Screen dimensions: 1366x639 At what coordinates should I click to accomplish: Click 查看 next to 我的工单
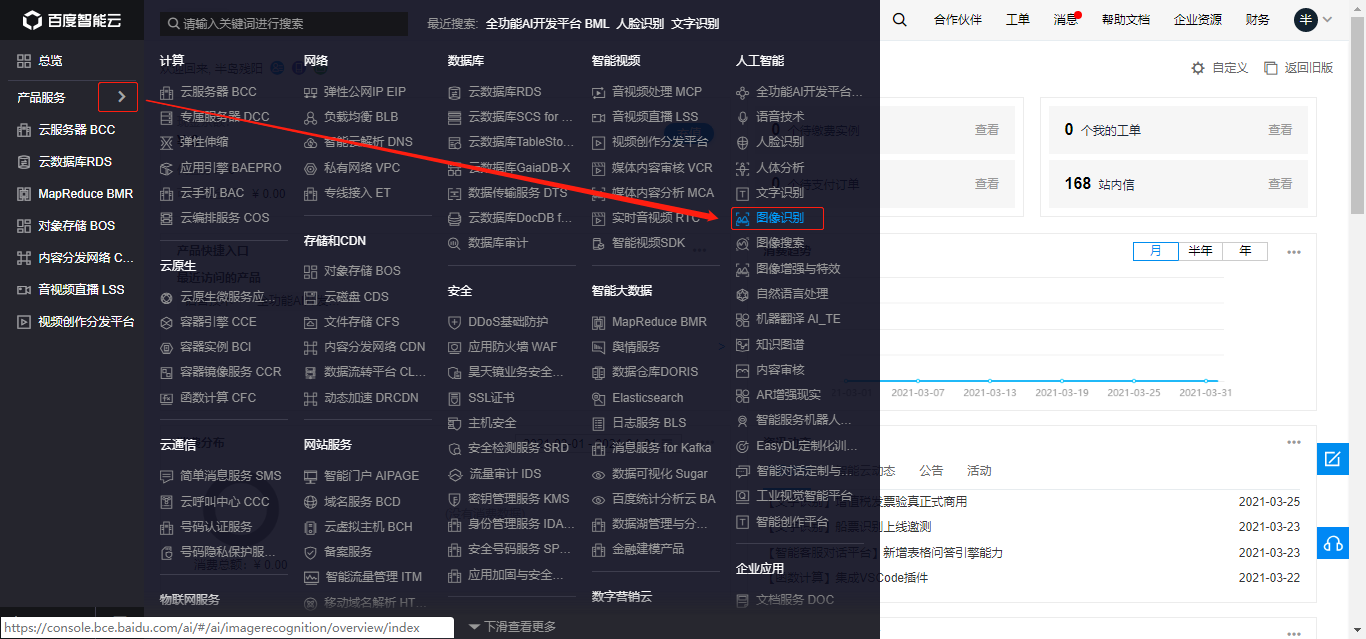[x=1281, y=129]
